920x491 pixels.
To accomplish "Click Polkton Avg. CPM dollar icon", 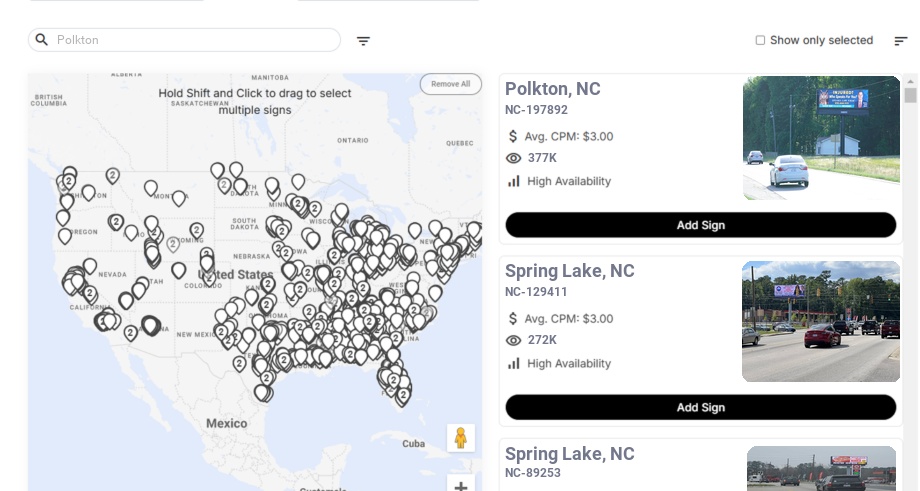I will pos(513,136).
